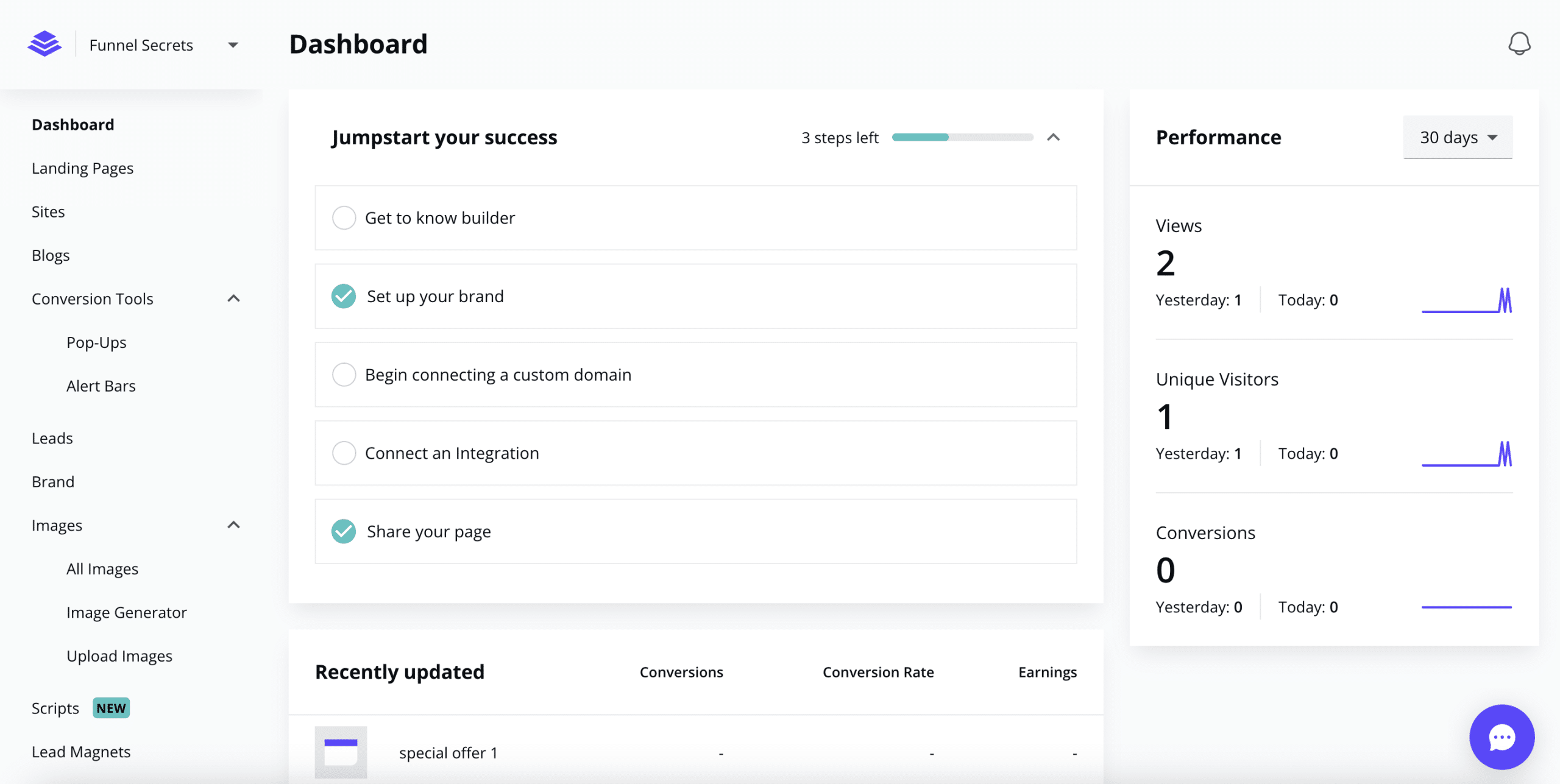Collapse the Jumpstart your success panel

pyautogui.click(x=1053, y=138)
